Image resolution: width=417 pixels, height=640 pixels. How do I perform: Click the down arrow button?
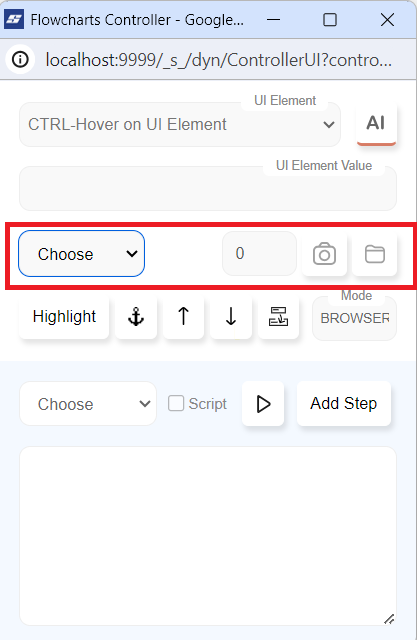231,317
